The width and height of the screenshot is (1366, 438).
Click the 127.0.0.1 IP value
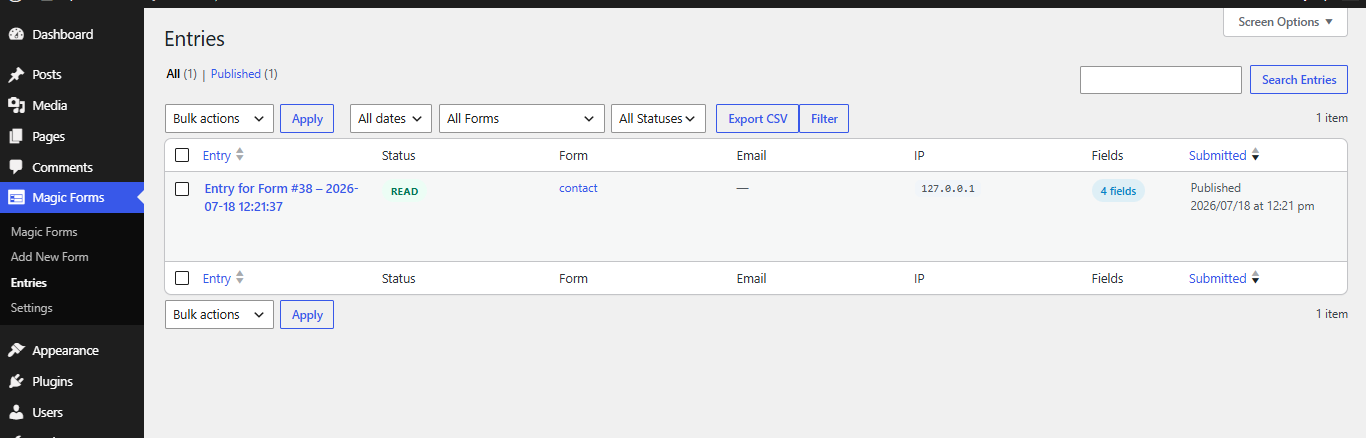point(947,188)
